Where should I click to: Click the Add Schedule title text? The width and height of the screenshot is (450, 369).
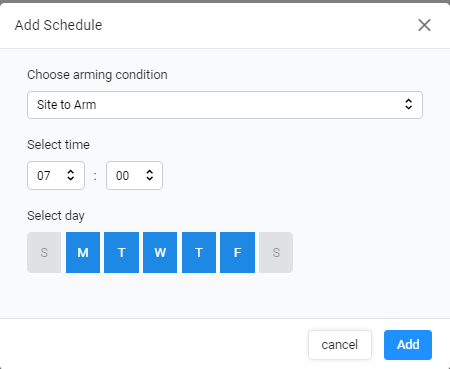58,25
